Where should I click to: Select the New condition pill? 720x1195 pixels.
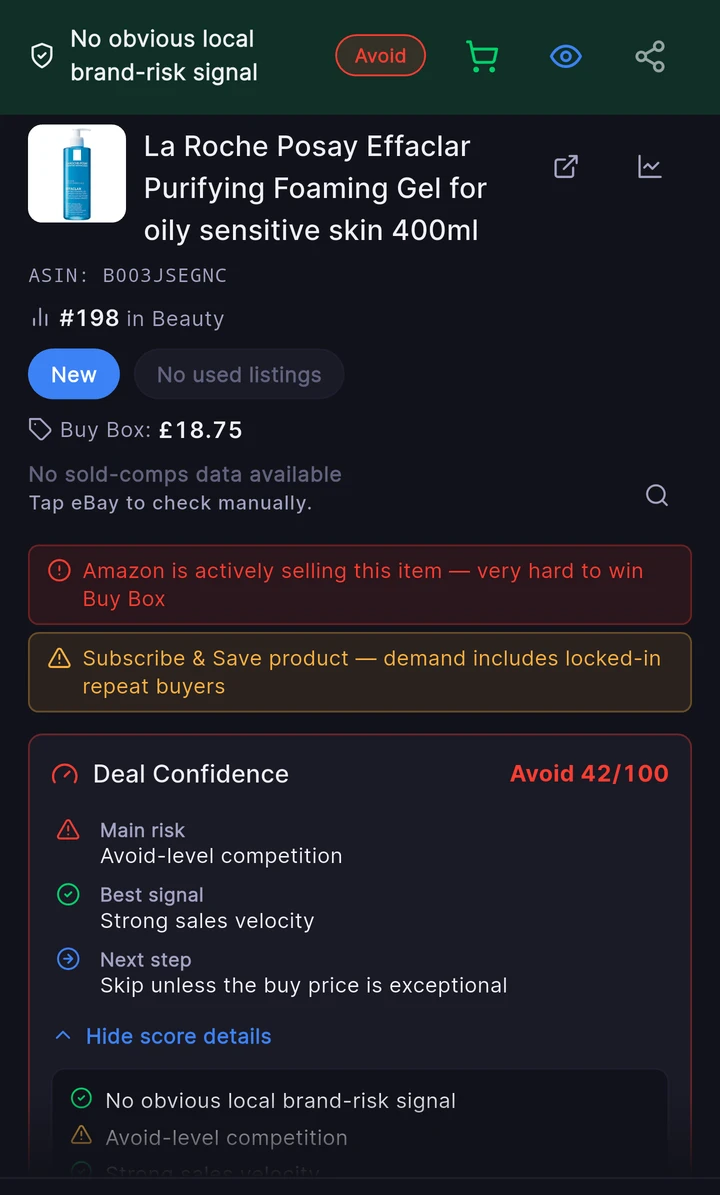click(x=74, y=374)
